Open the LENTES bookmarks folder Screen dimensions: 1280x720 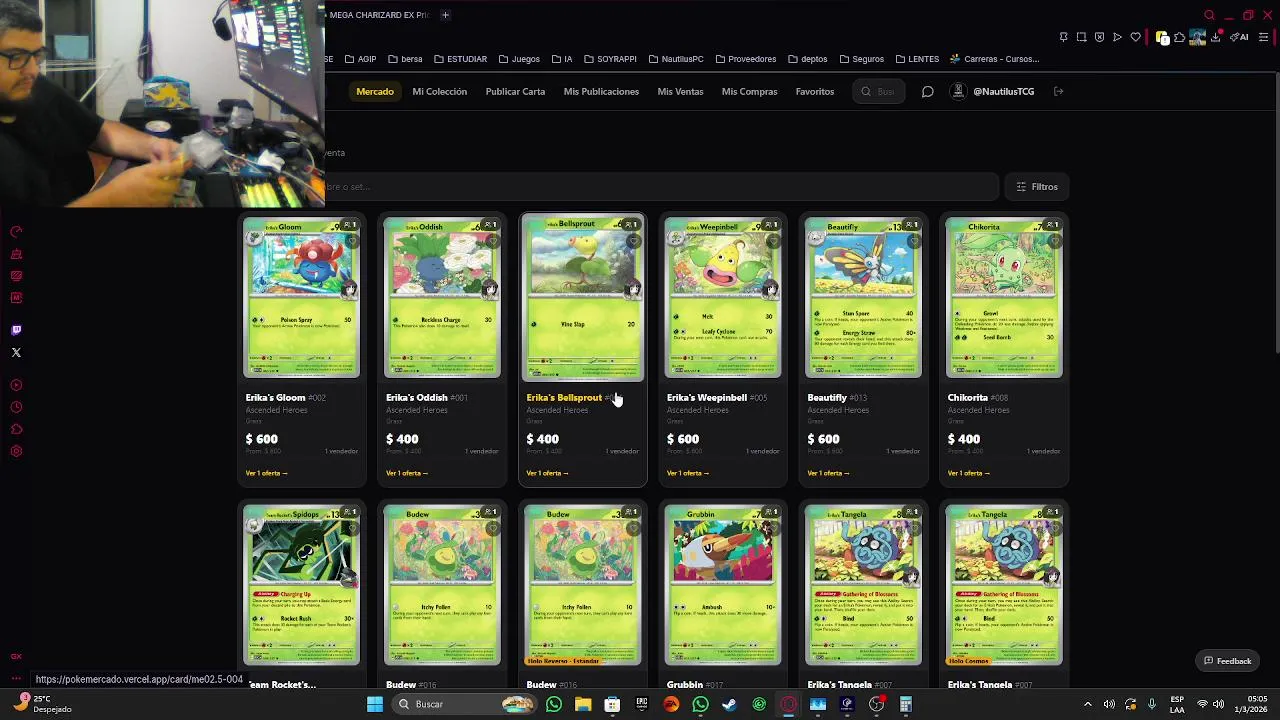(x=917, y=59)
